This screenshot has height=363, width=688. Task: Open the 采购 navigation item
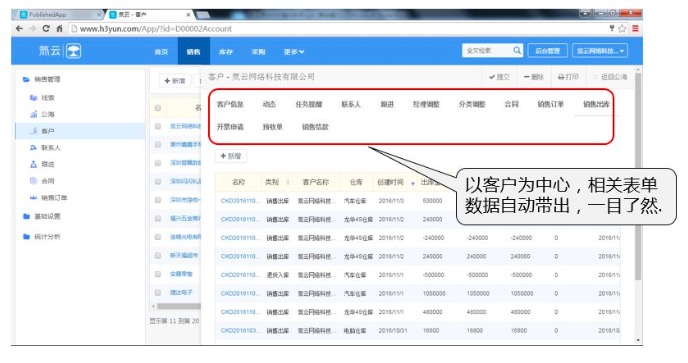coord(258,51)
